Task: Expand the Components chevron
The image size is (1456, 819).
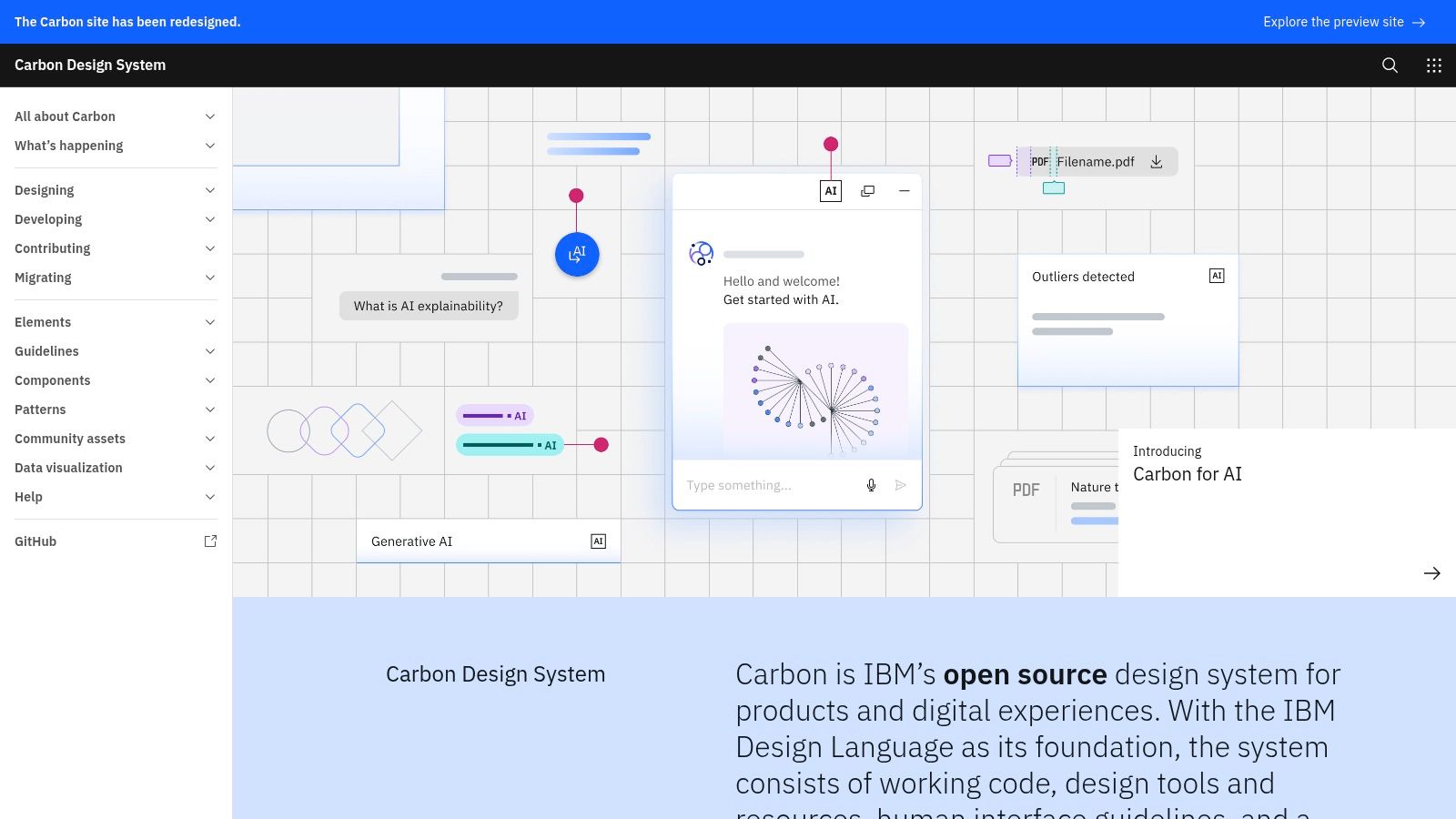Action: (x=210, y=380)
